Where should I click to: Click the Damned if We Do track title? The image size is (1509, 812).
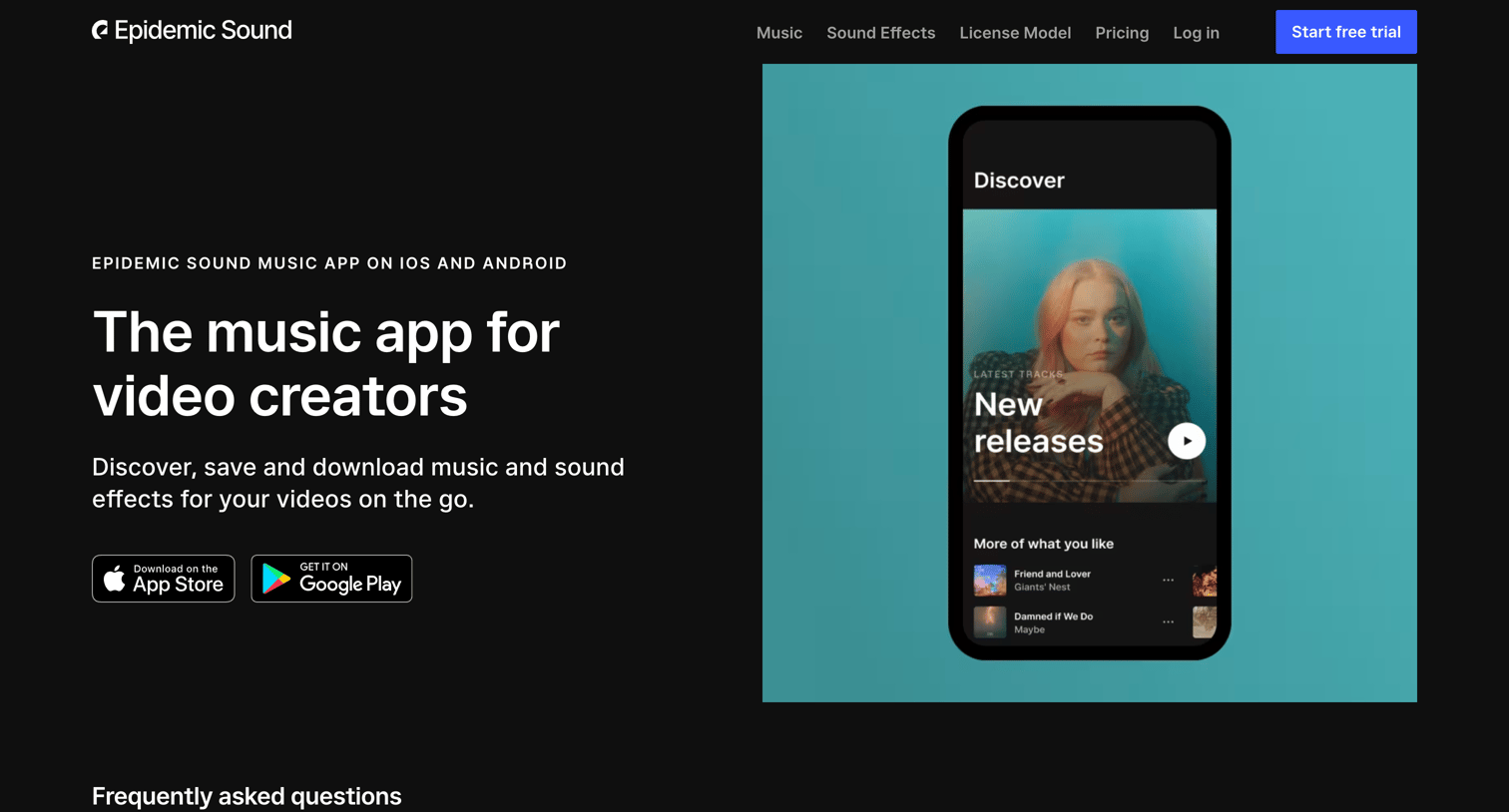pyautogui.click(x=1053, y=616)
